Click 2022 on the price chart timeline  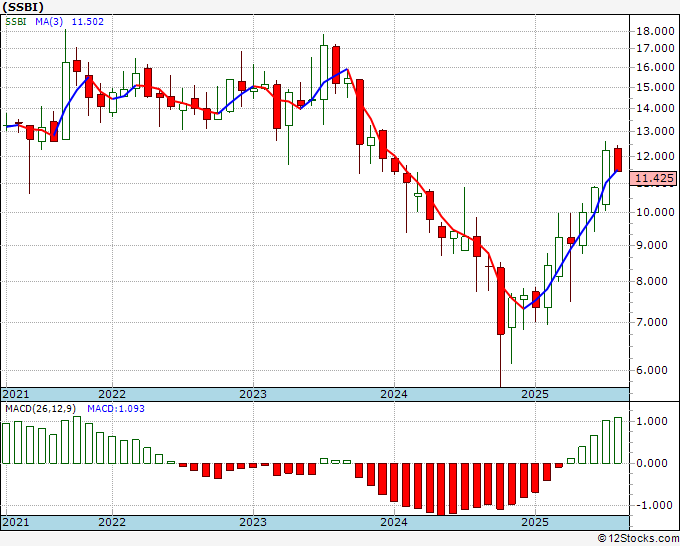[112, 394]
